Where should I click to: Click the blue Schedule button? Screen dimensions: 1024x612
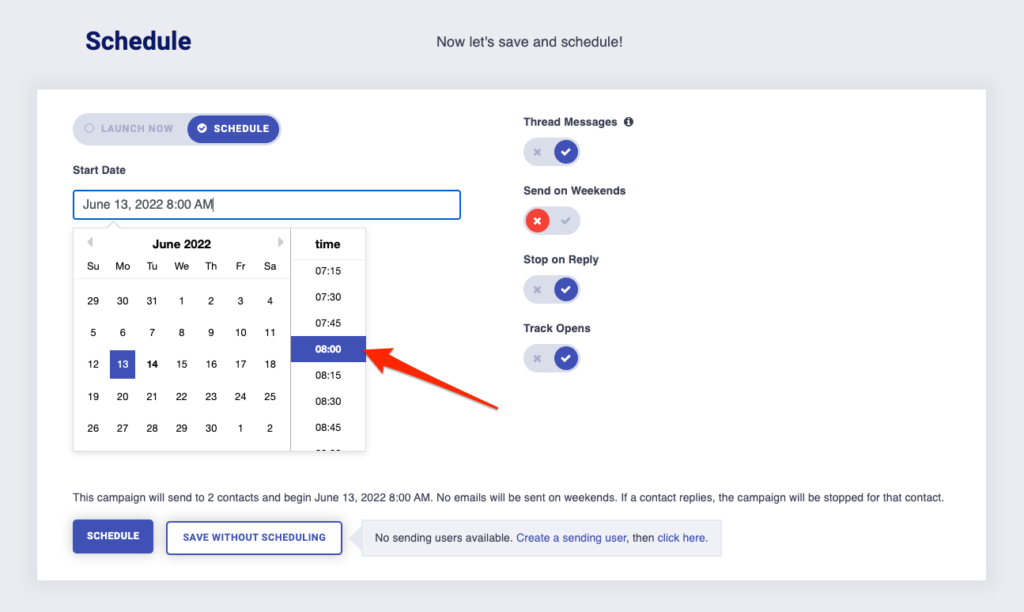113,536
